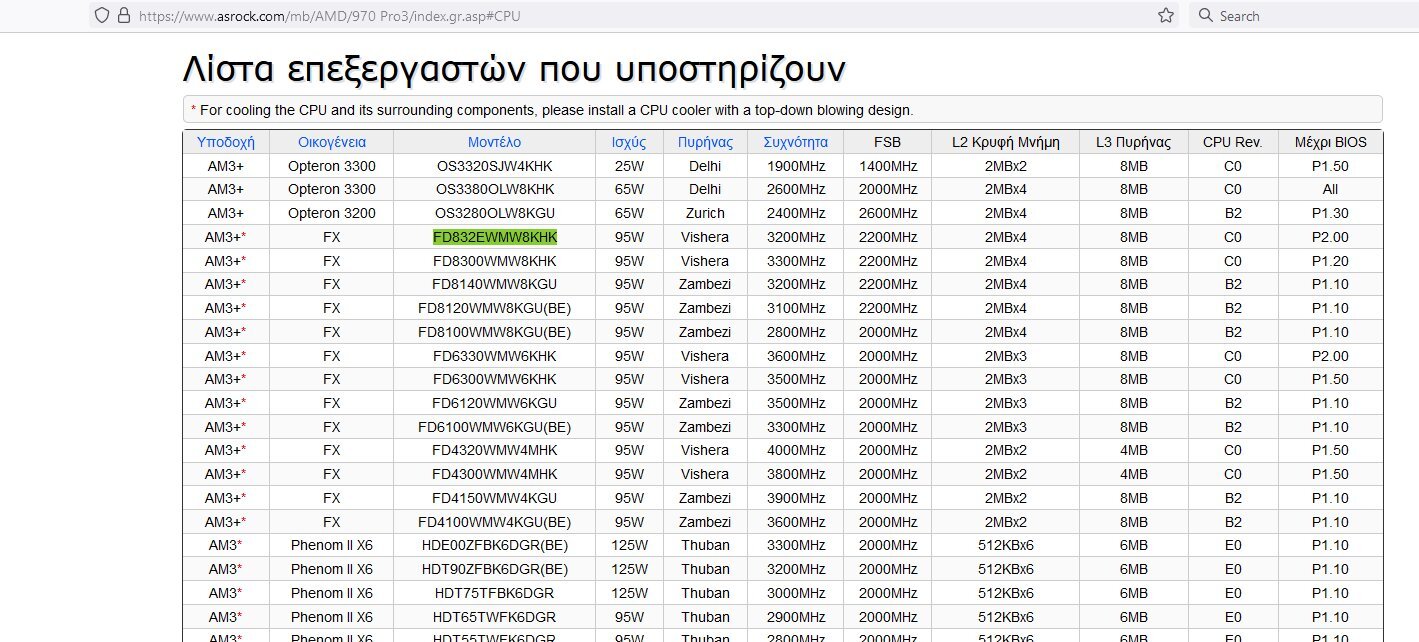
Task: Select the highlighted FD832EWMW8KHK model cell
Action: (x=495, y=237)
